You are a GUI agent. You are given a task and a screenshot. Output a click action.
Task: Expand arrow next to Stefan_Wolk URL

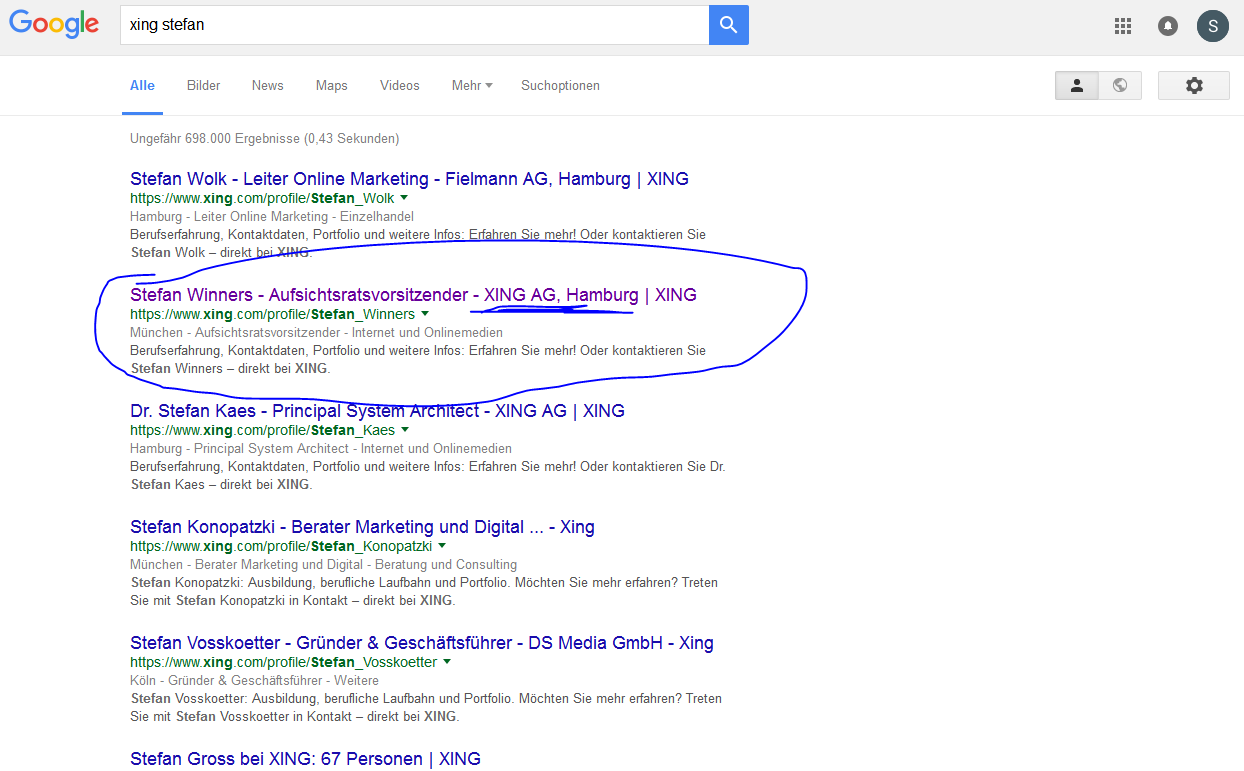tap(404, 198)
